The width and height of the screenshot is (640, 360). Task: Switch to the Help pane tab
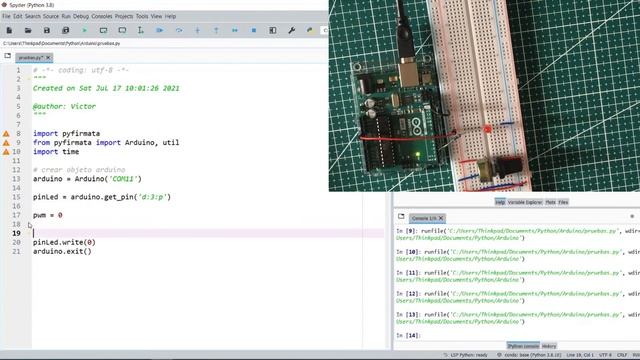tap(500, 202)
